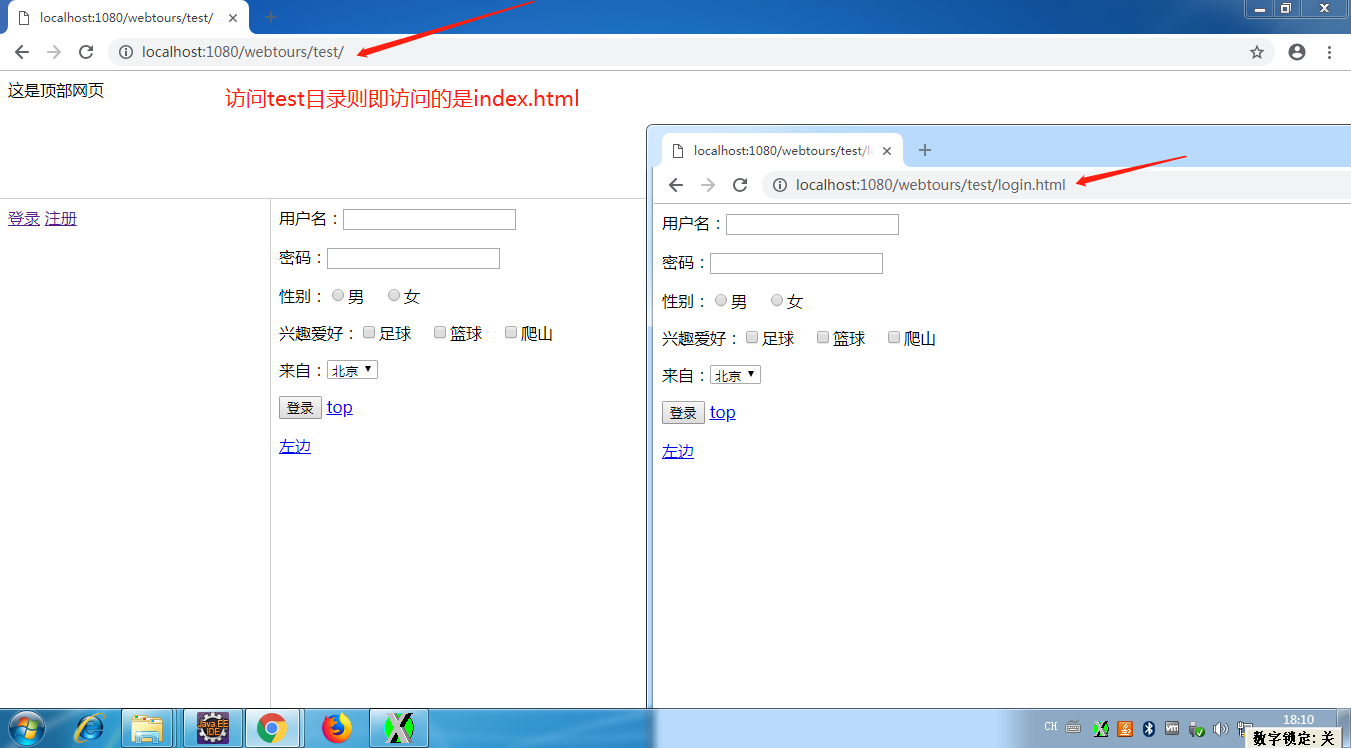Open Chrome three-dot menu

pos(1330,52)
